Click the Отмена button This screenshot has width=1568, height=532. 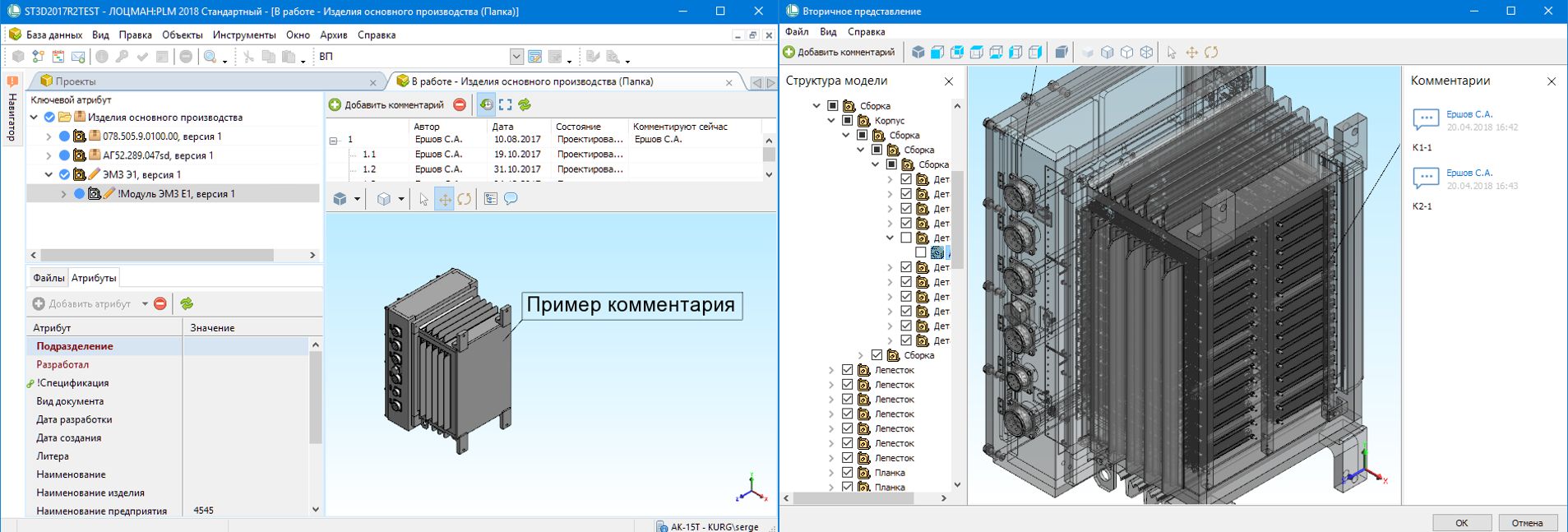(1527, 522)
